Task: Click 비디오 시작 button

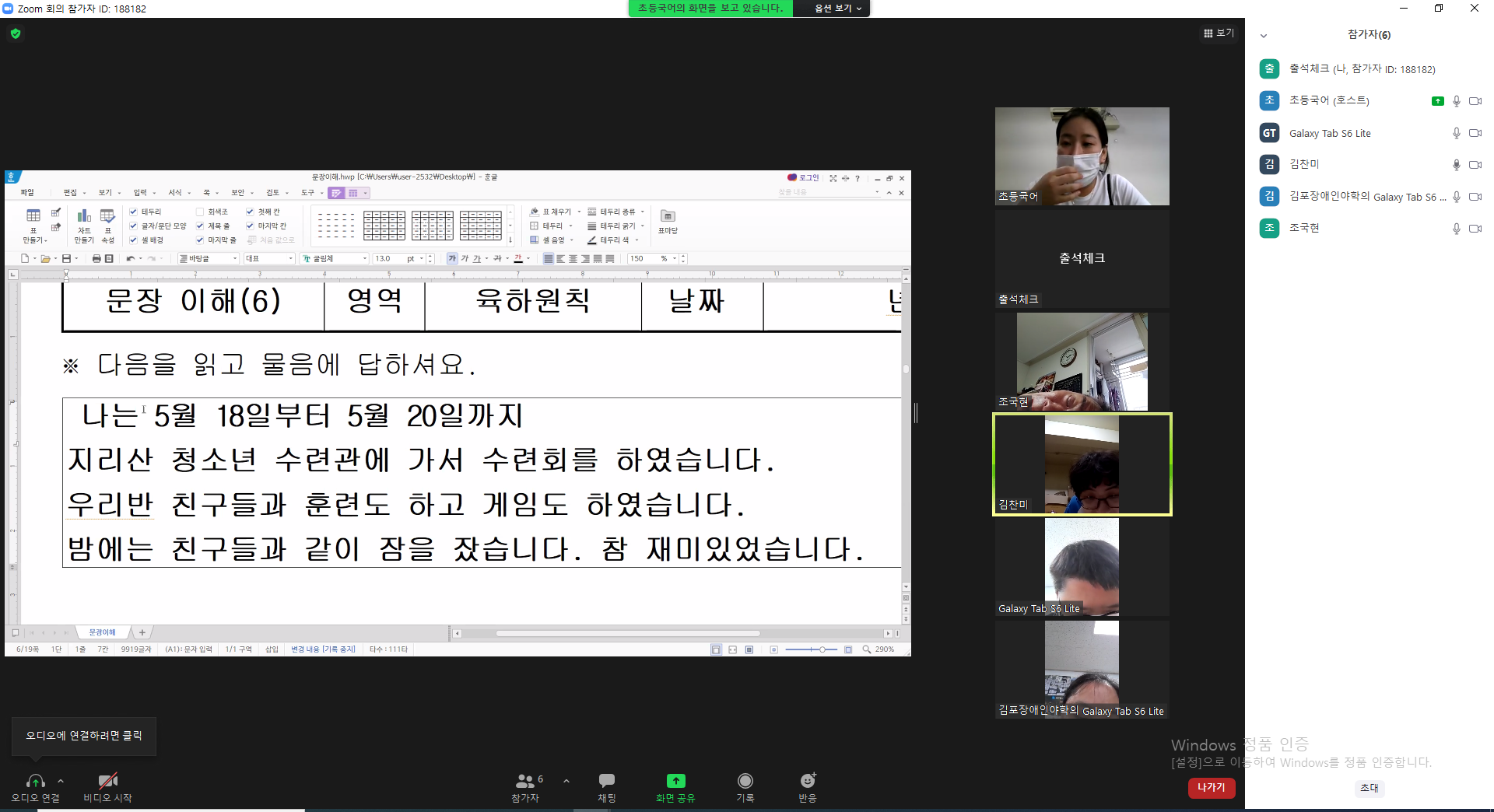Action: 107,786
